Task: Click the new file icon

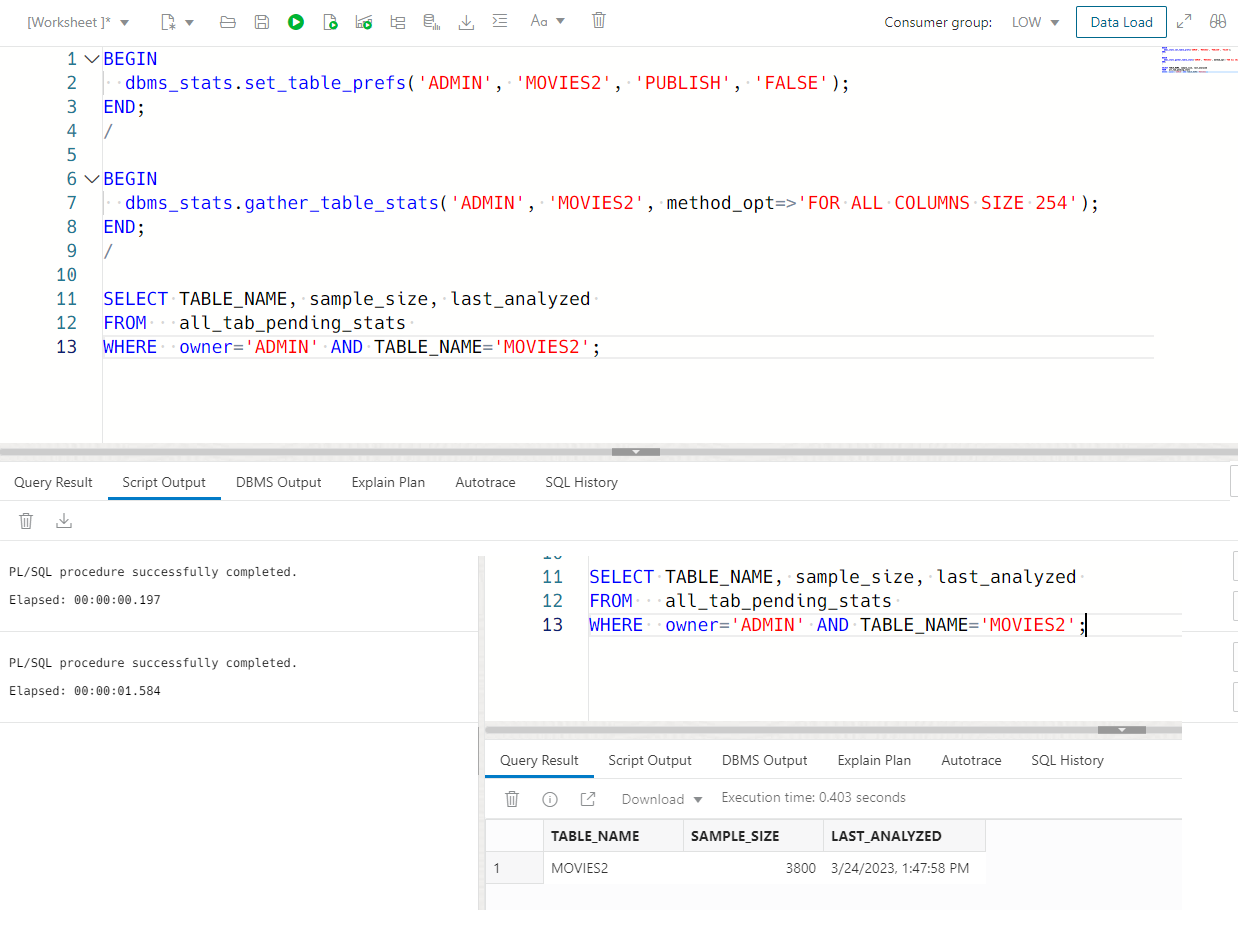Action: click(168, 21)
